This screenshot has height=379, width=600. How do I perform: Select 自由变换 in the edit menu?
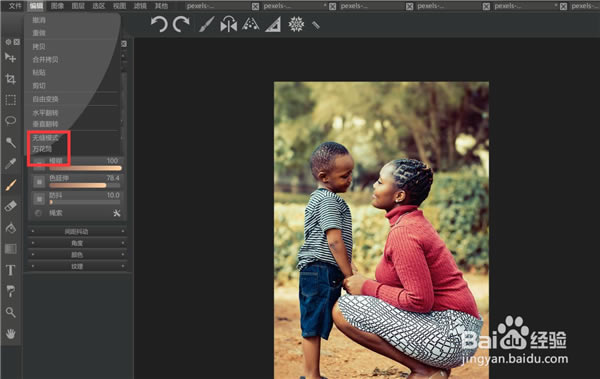[46, 99]
